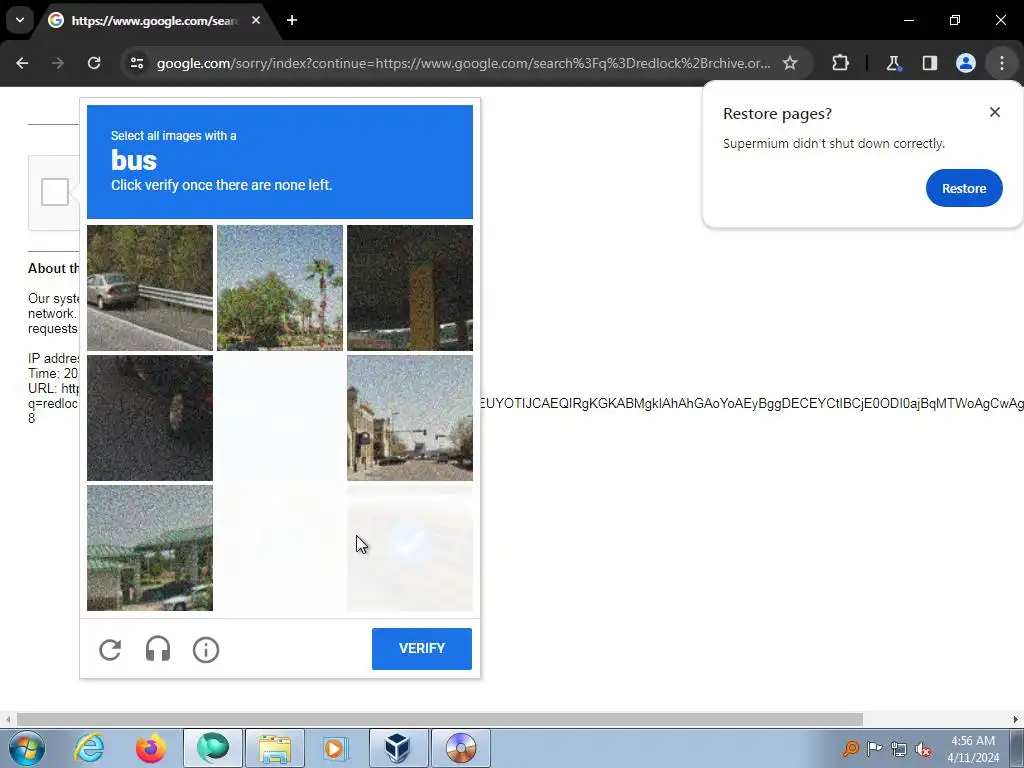
Task: Open the clock showing 4:56 AM
Action: [973, 749]
